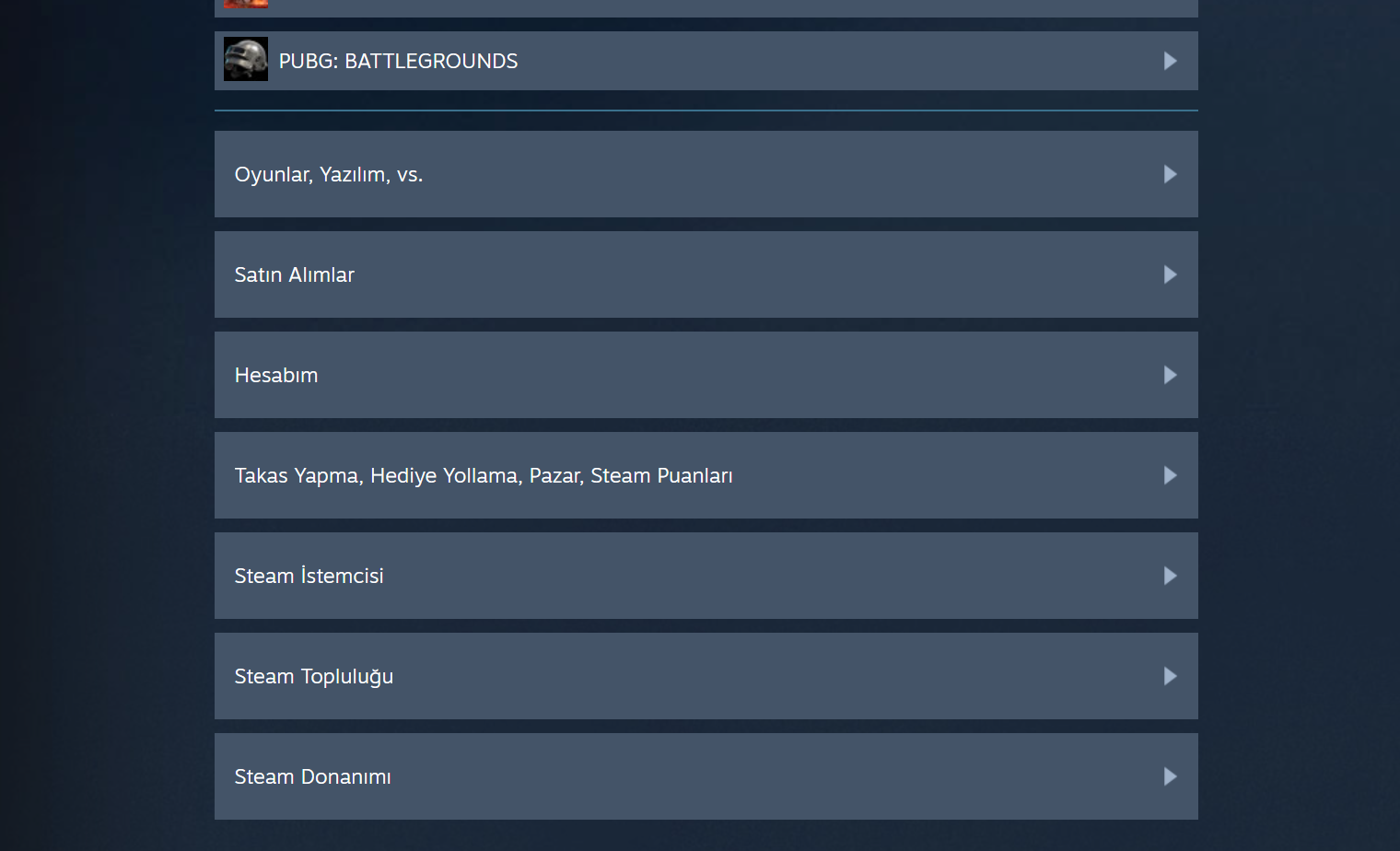This screenshot has height=851, width=1400.
Task: Open the "Oyunlar, Yazılım, vs." category
Action: tap(706, 174)
